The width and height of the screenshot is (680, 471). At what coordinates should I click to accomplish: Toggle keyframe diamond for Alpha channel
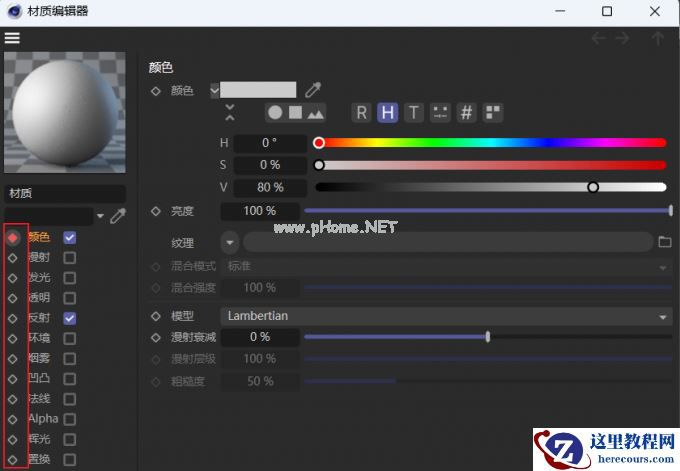[13, 419]
